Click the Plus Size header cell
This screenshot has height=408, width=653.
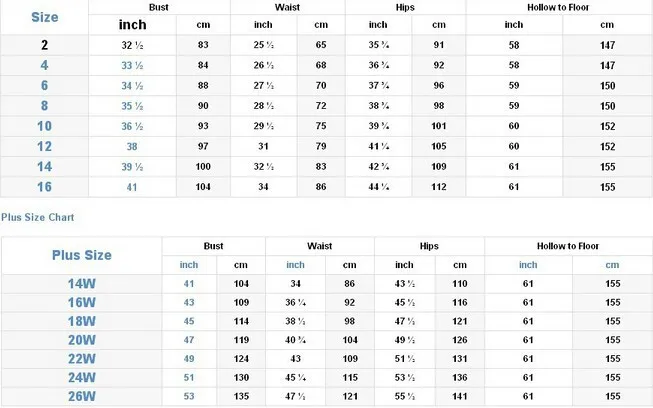pos(82,255)
